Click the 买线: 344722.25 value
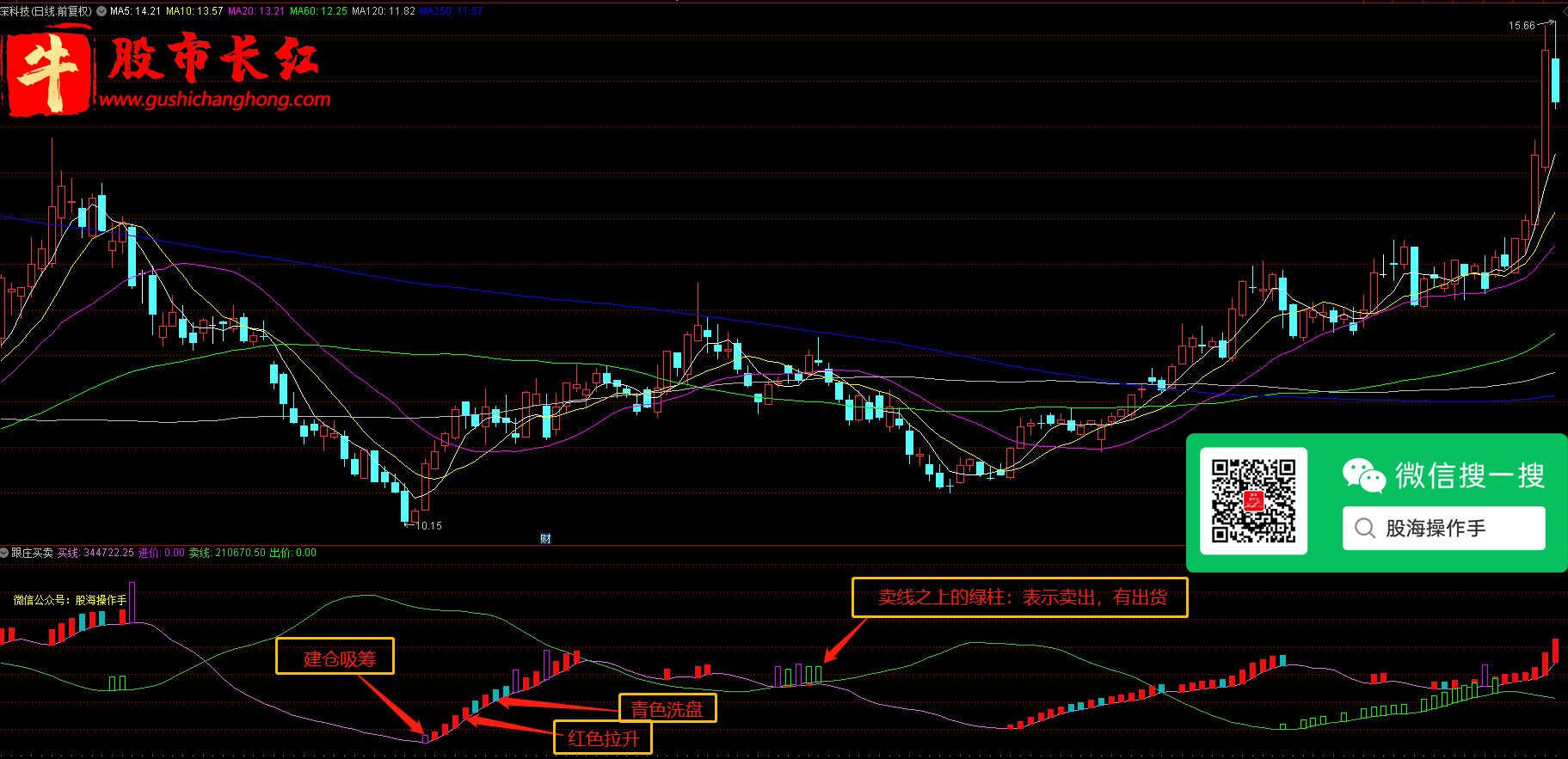1568x759 pixels. coord(95,553)
